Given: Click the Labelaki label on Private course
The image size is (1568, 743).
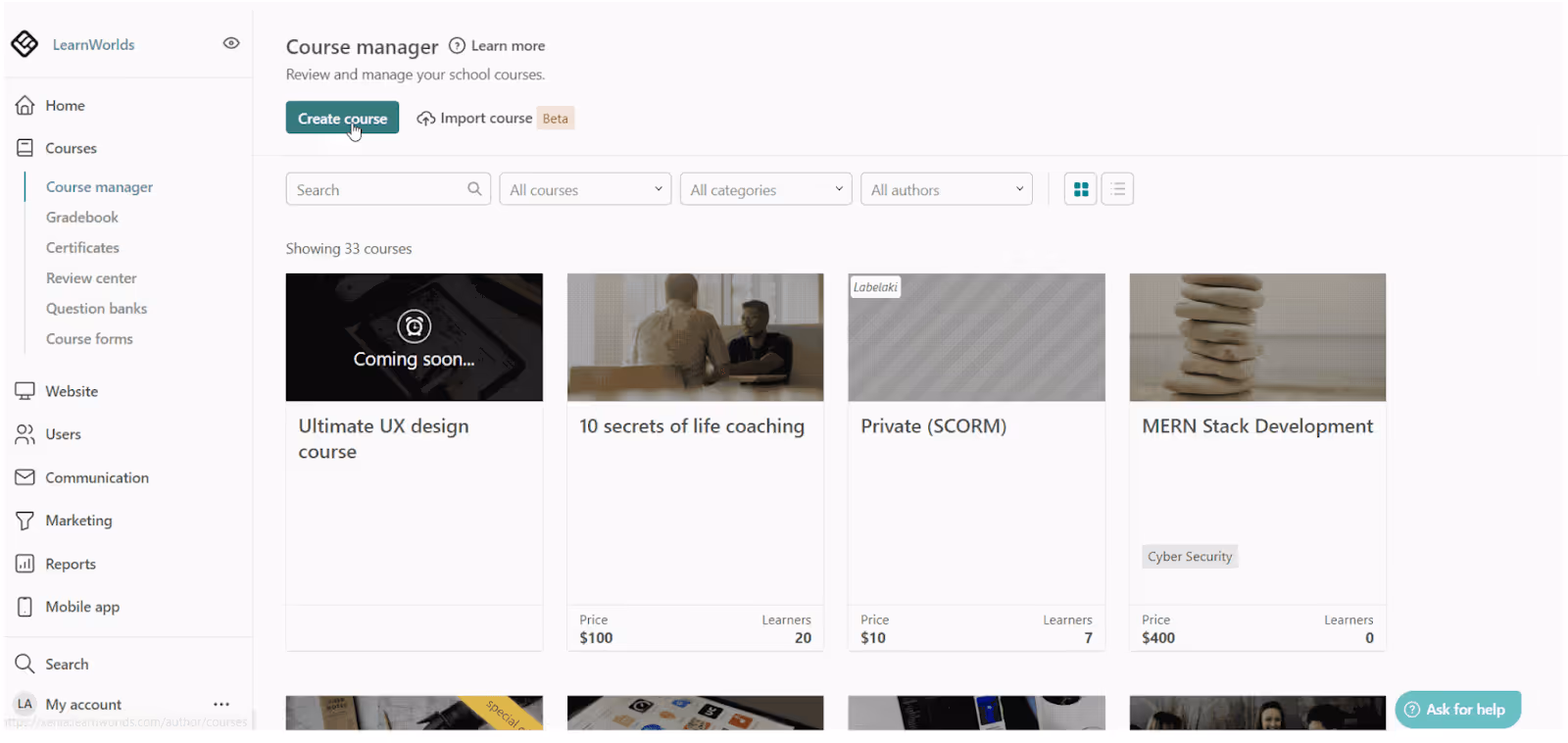Looking at the screenshot, I should click(875, 287).
